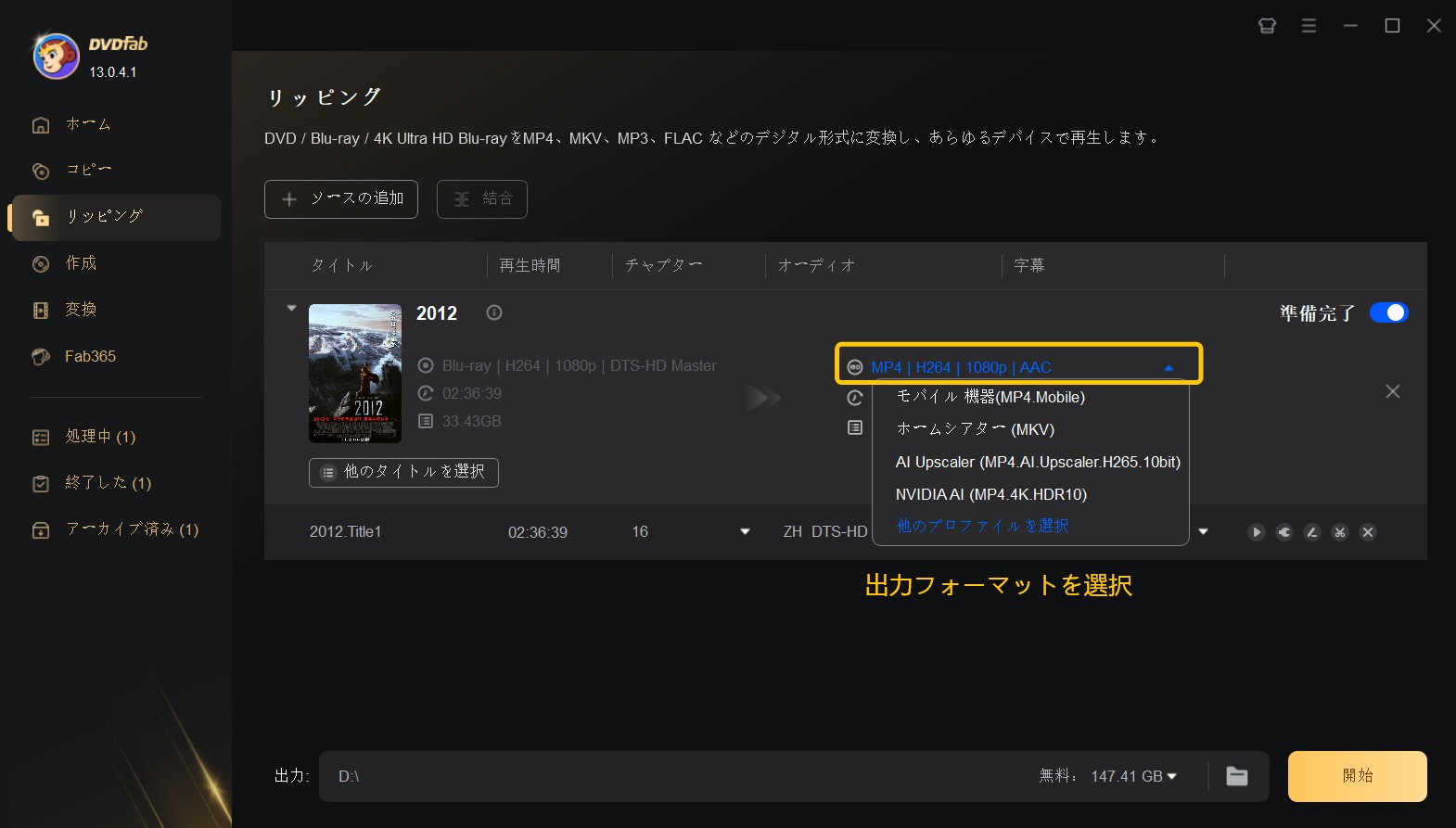Click 他のタイトルを選択 button
1456x828 pixels.
click(x=403, y=472)
